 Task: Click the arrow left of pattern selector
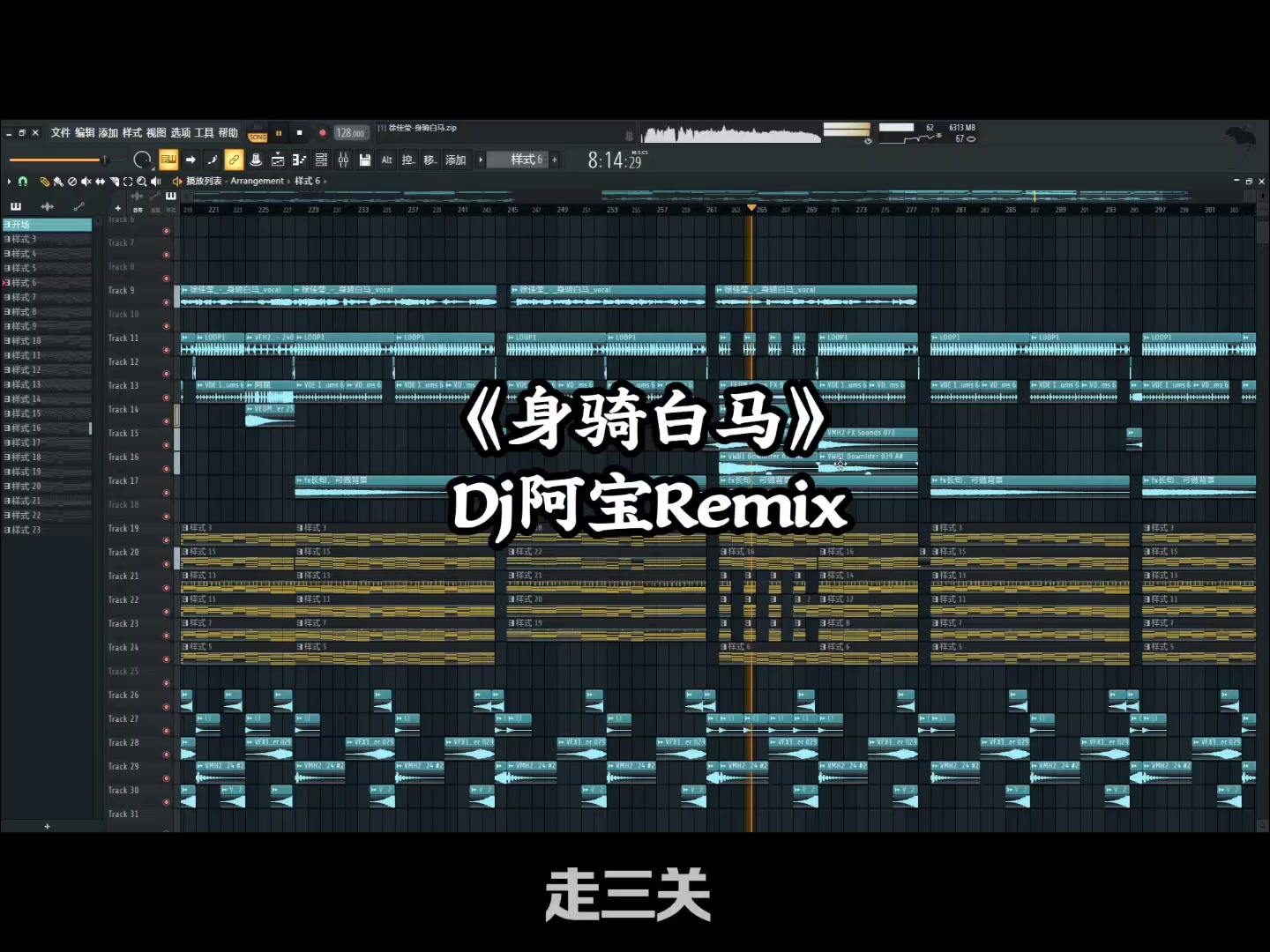pos(481,160)
